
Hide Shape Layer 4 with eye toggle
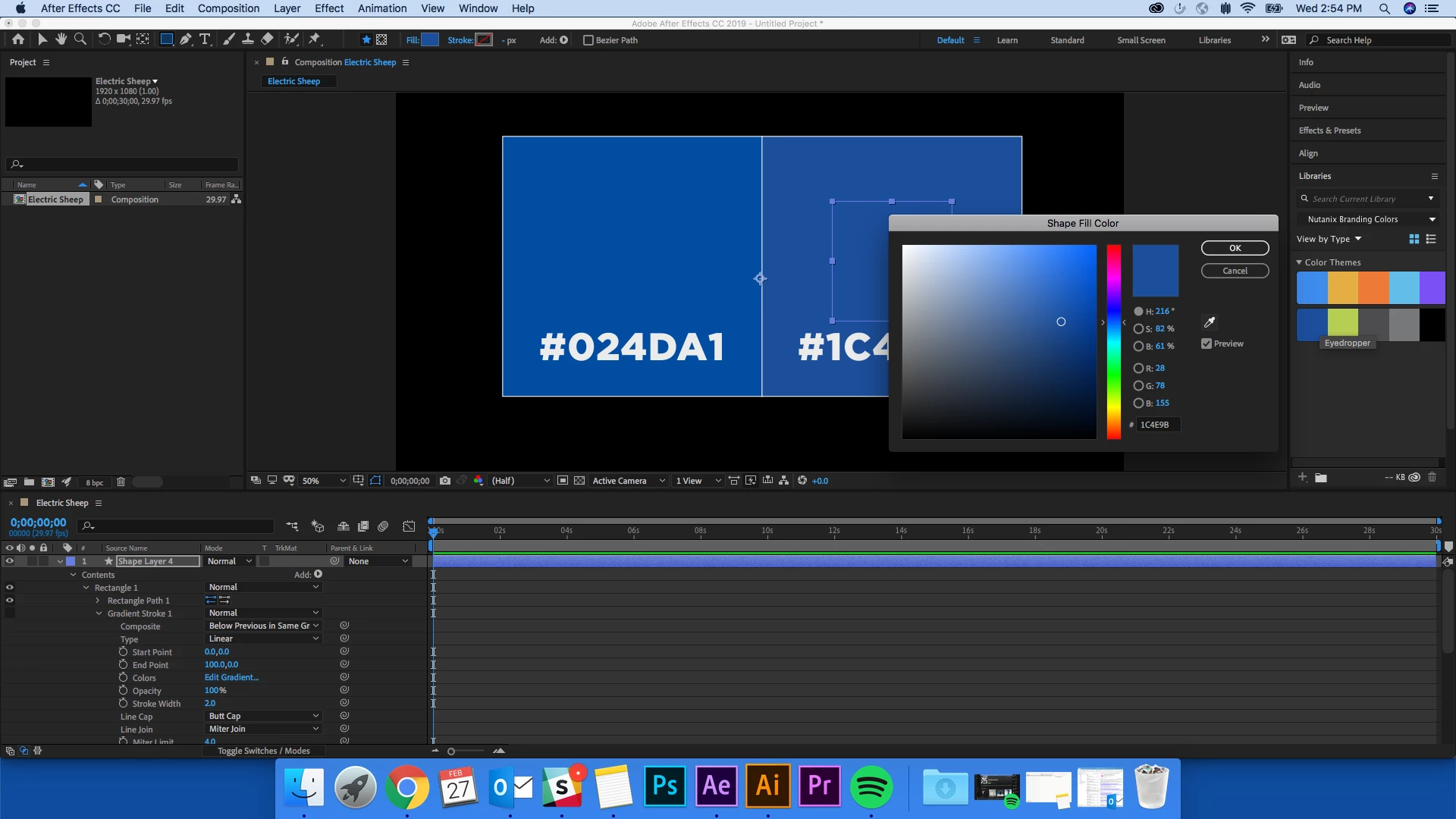[x=9, y=561]
